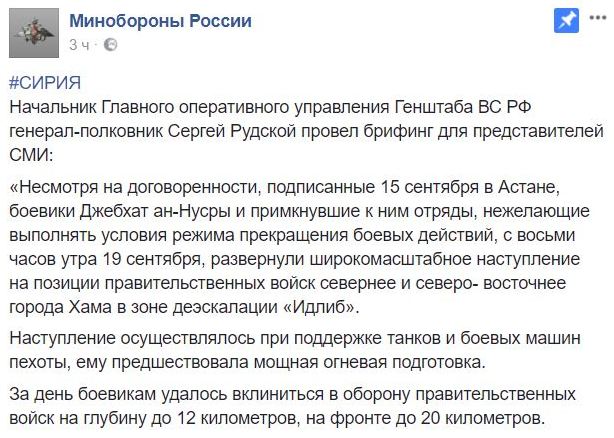Click the date 15 сентября in the text
614x438 pixels.
429,187
